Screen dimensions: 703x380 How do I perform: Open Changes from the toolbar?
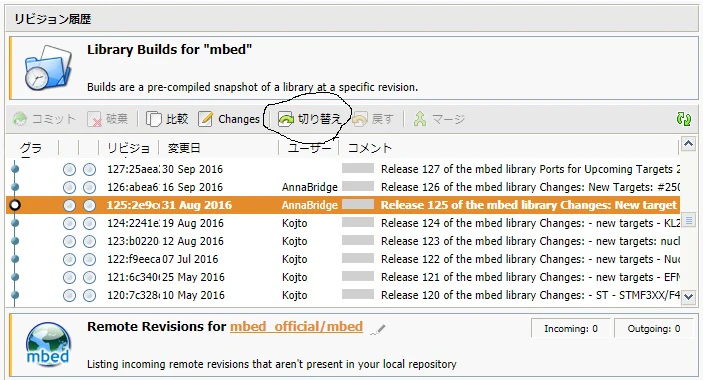tap(229, 119)
